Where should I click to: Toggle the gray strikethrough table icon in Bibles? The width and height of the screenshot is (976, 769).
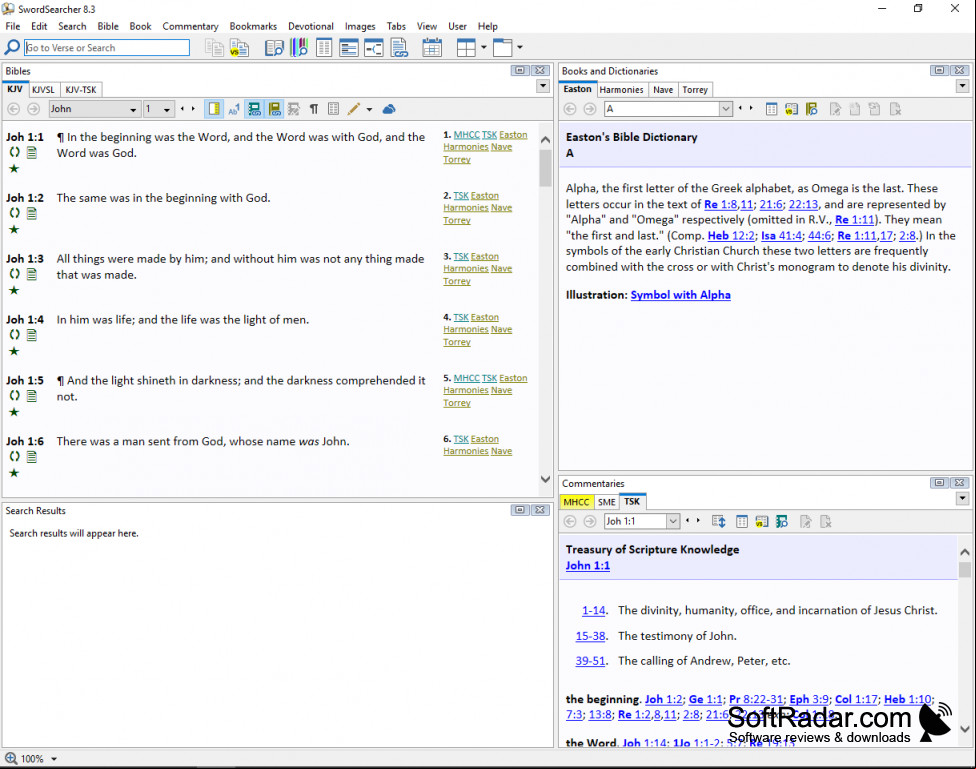pyautogui.click(x=294, y=110)
